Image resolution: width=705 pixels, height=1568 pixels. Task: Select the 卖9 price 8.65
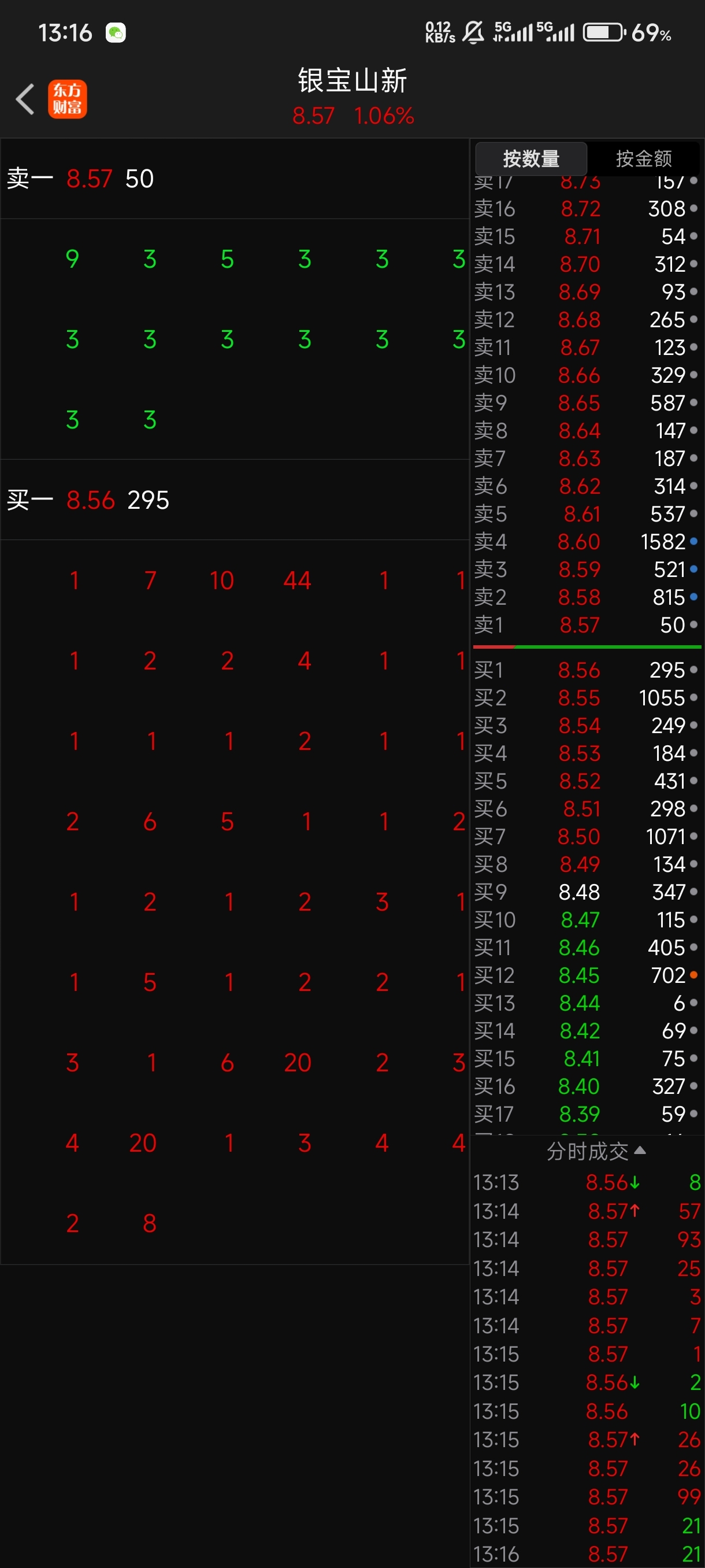coord(579,402)
